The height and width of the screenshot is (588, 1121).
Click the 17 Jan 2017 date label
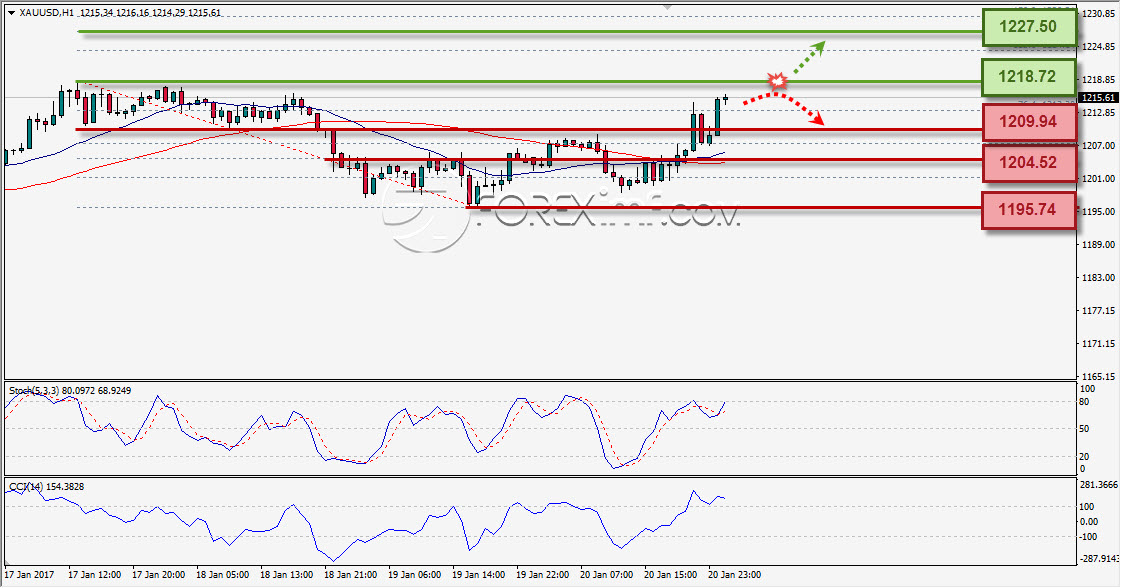pyautogui.click(x=29, y=574)
